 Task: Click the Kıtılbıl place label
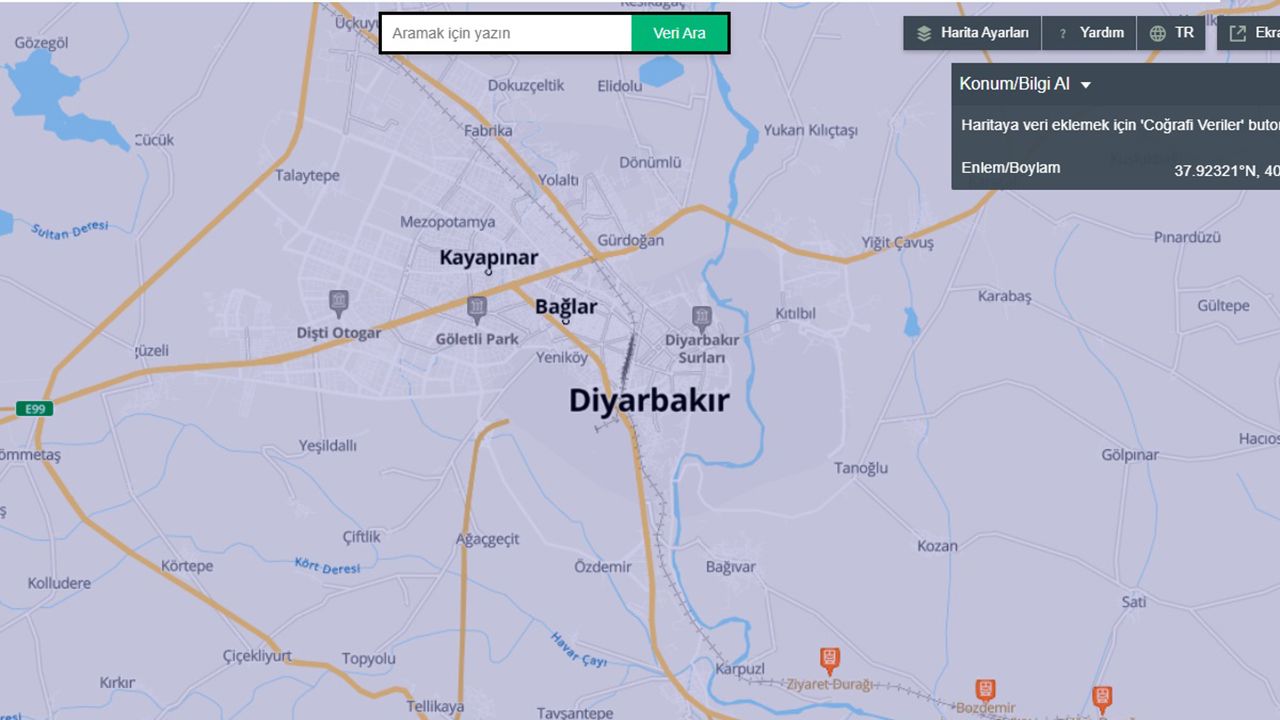tap(796, 313)
